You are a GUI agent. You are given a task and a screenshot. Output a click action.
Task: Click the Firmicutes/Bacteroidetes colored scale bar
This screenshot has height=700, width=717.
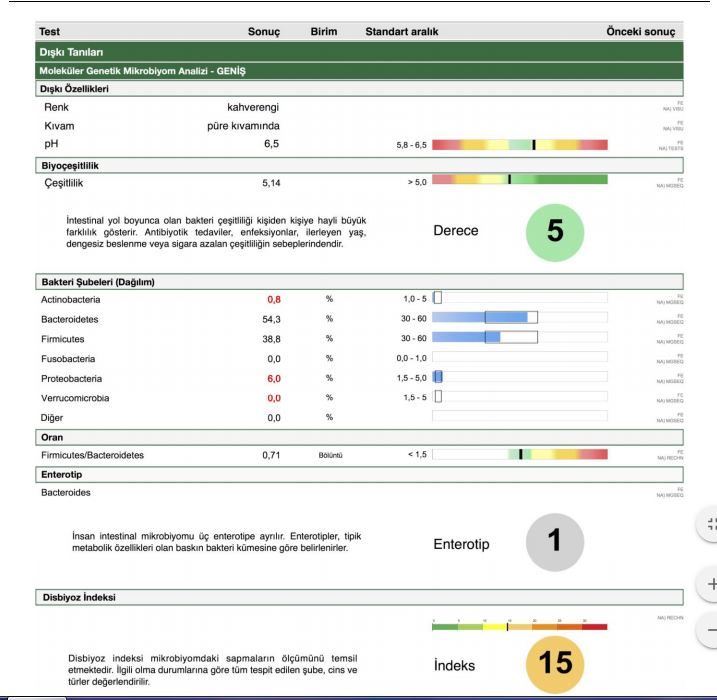[520, 454]
